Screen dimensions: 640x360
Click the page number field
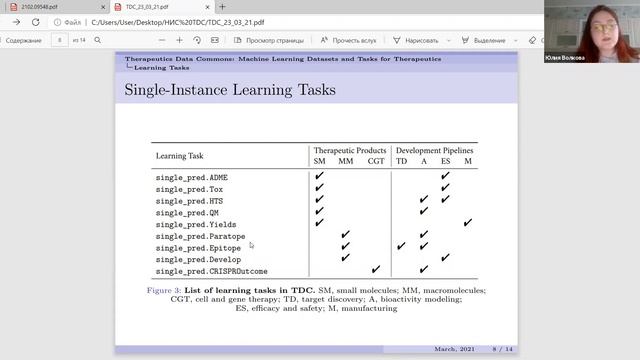click(60, 40)
